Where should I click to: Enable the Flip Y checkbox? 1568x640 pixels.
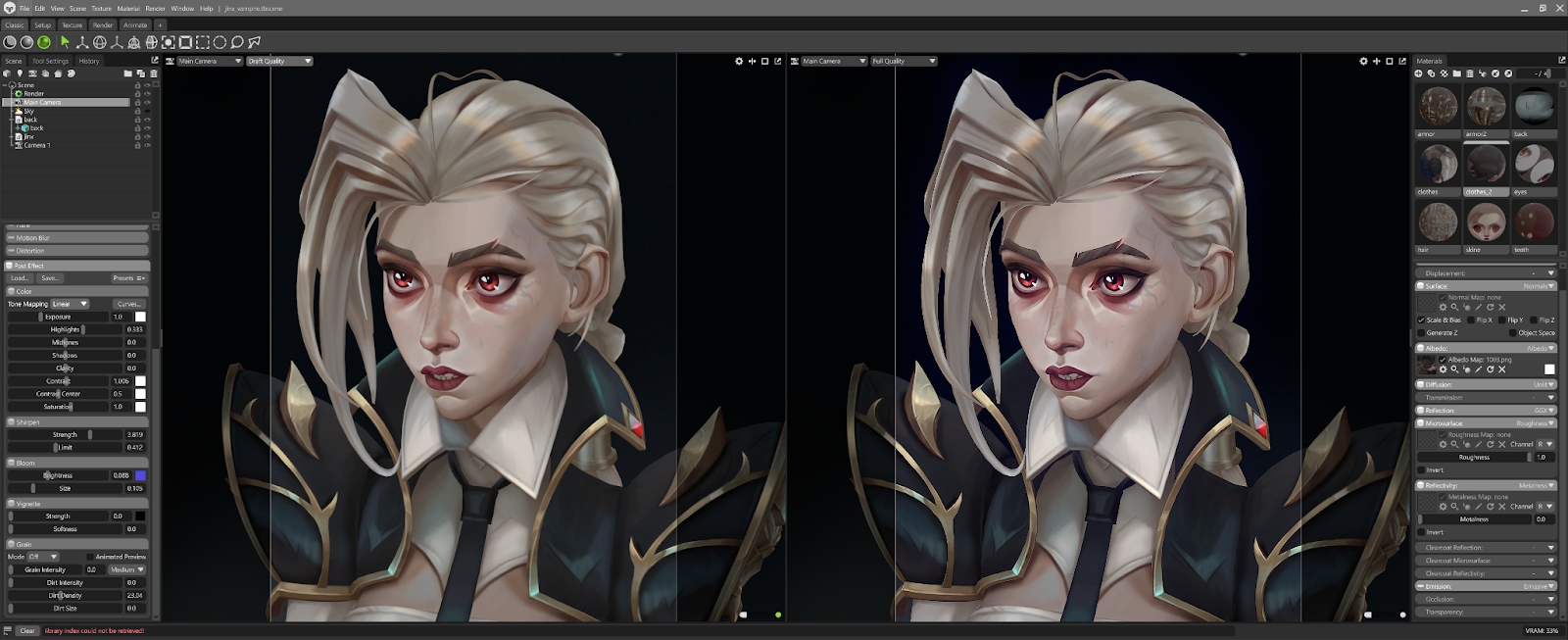[x=1501, y=320]
